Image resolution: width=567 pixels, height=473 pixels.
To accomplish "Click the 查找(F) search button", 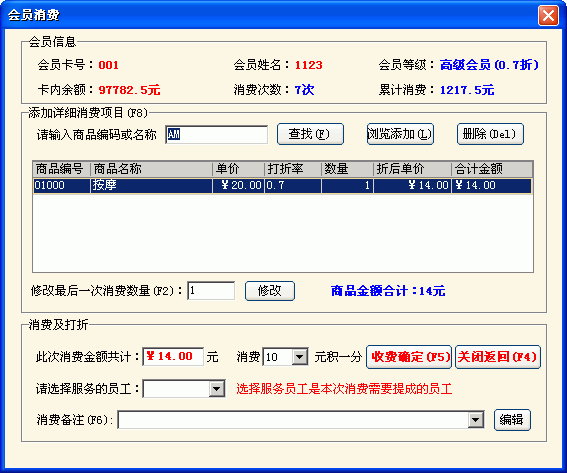I will click(x=310, y=134).
